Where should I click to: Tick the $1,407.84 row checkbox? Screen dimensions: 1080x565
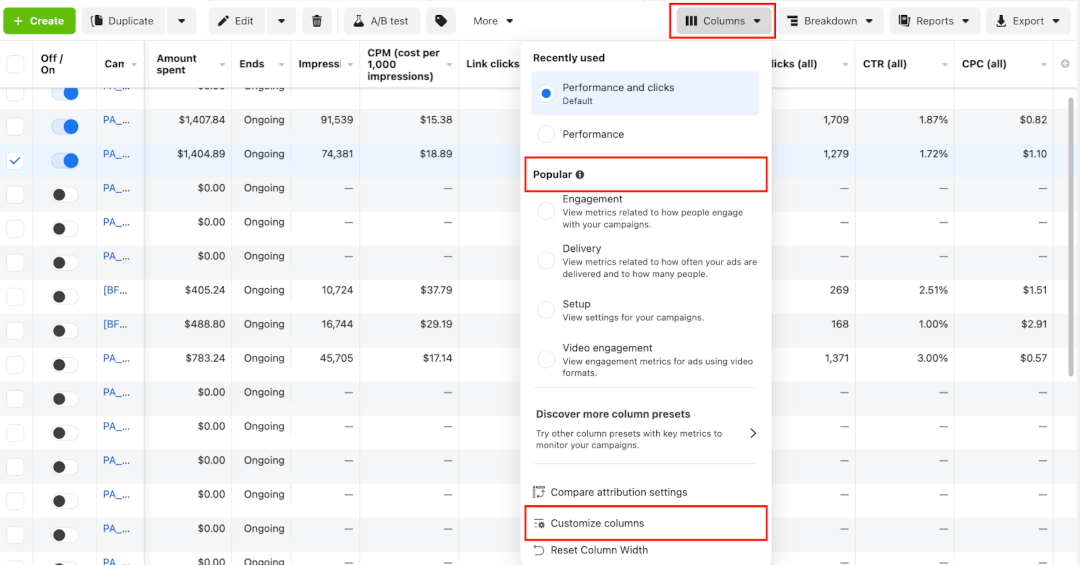pyautogui.click(x=14, y=127)
